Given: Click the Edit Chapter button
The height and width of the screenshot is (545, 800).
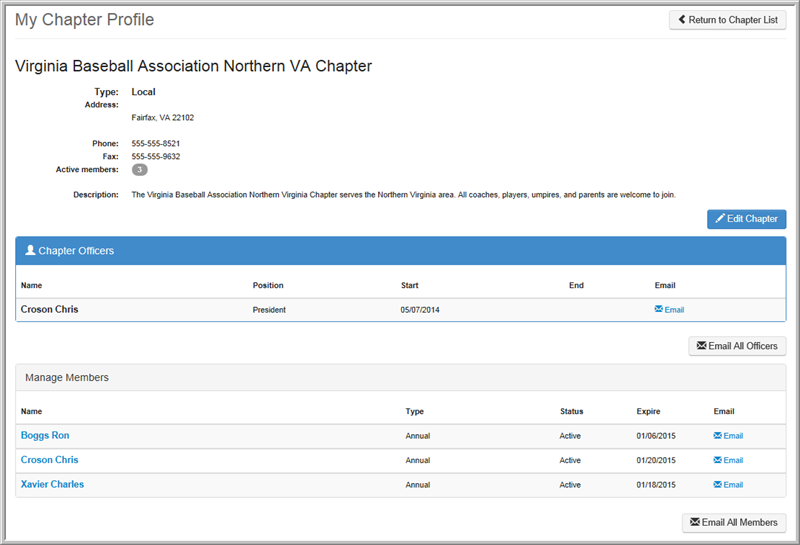Looking at the screenshot, I should (746, 219).
